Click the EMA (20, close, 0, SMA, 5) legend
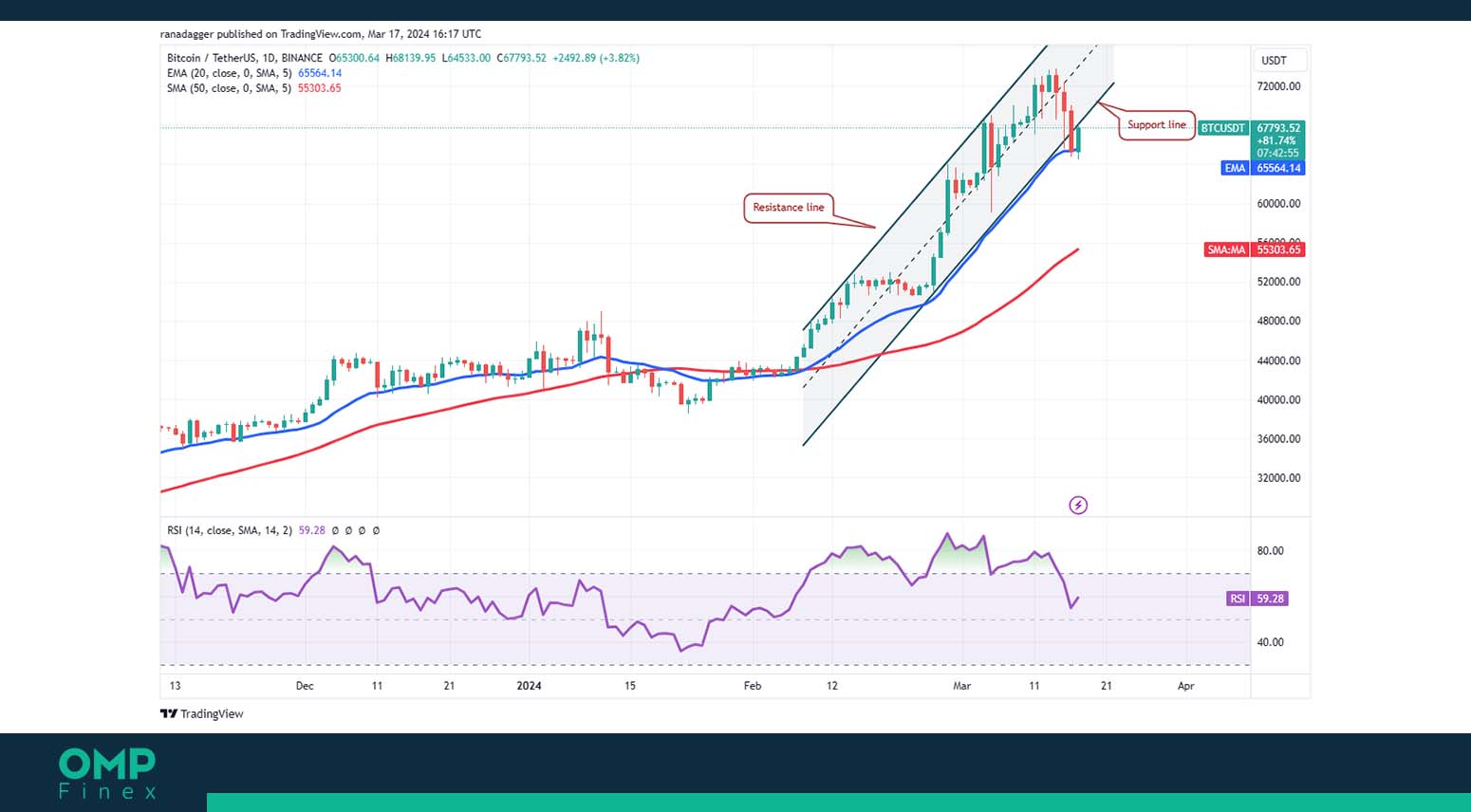Image resolution: width=1471 pixels, height=812 pixels. [x=230, y=73]
